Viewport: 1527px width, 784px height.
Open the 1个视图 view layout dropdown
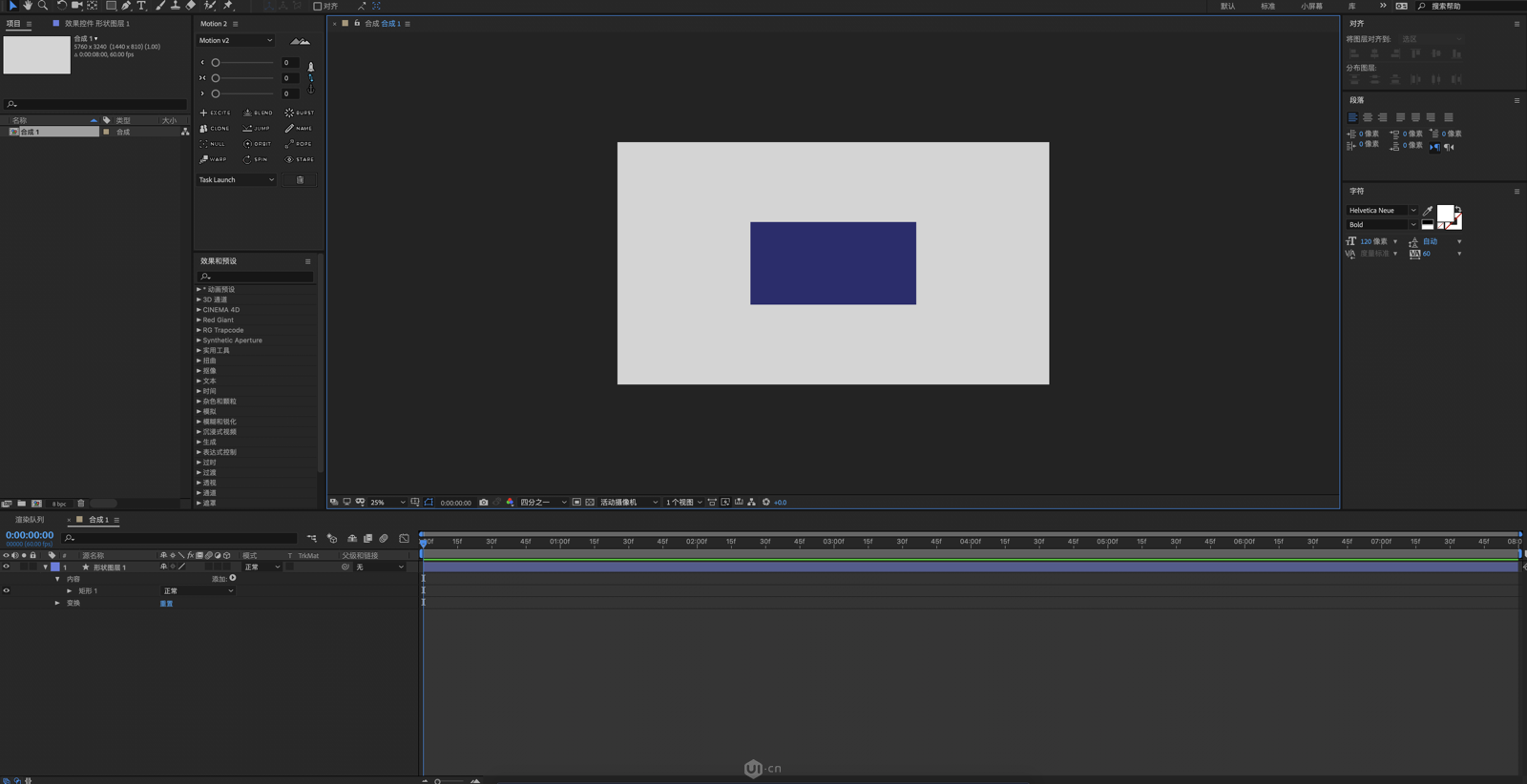684,502
